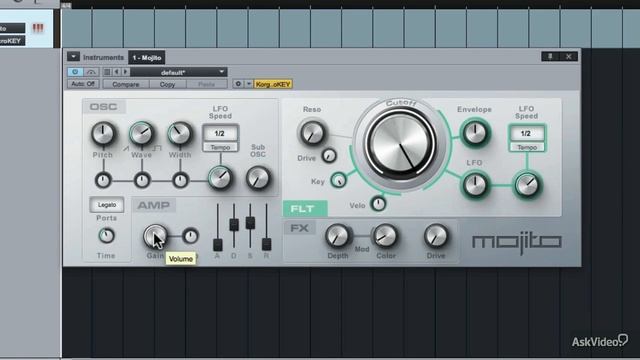Click the filter Key tracking knob
Screen dimensions: 640x360
pos(338,180)
